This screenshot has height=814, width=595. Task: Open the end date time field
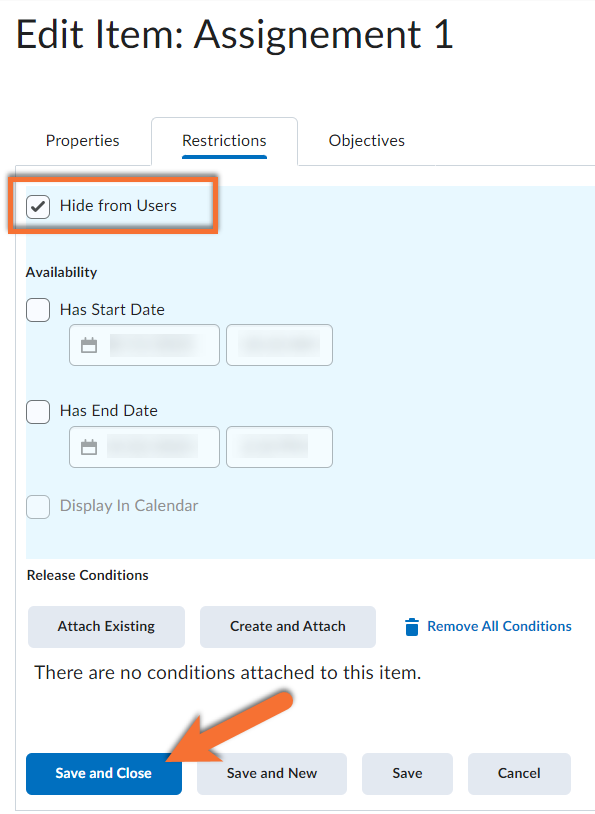coord(279,447)
